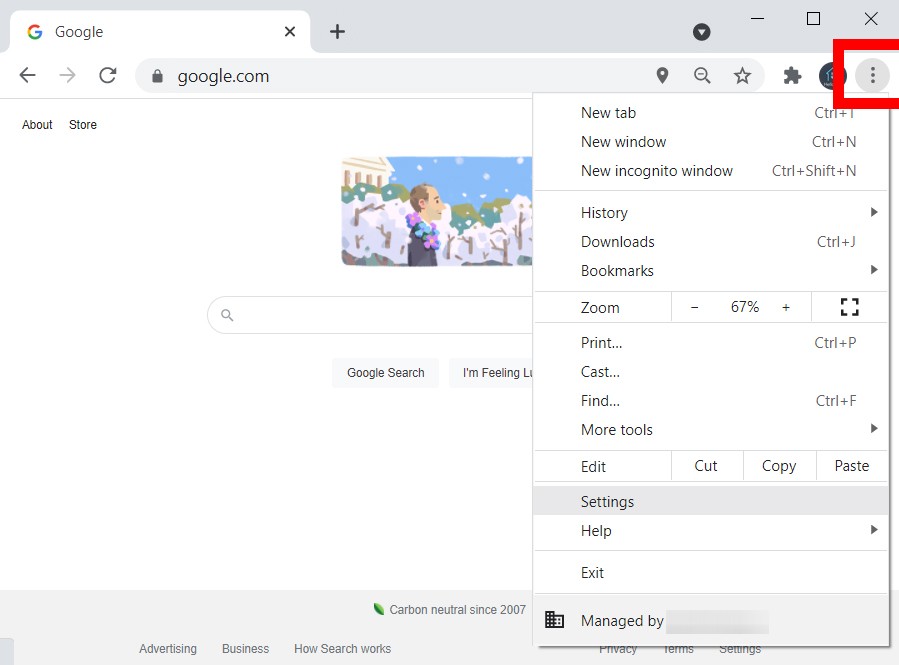Go back using the back arrow
899x665 pixels.
tap(28, 75)
